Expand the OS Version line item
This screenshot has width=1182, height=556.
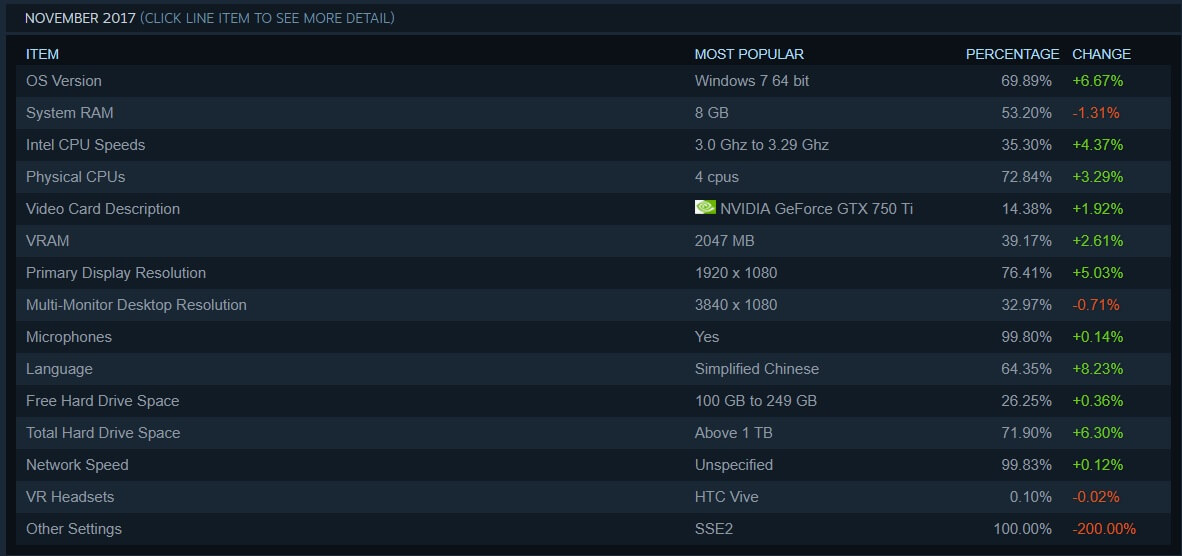[64, 81]
